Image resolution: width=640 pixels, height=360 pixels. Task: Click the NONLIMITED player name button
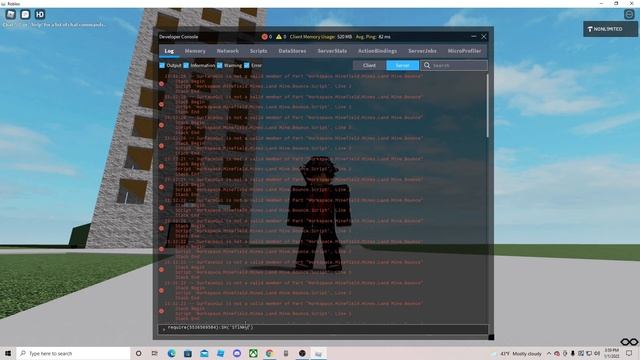point(610,29)
